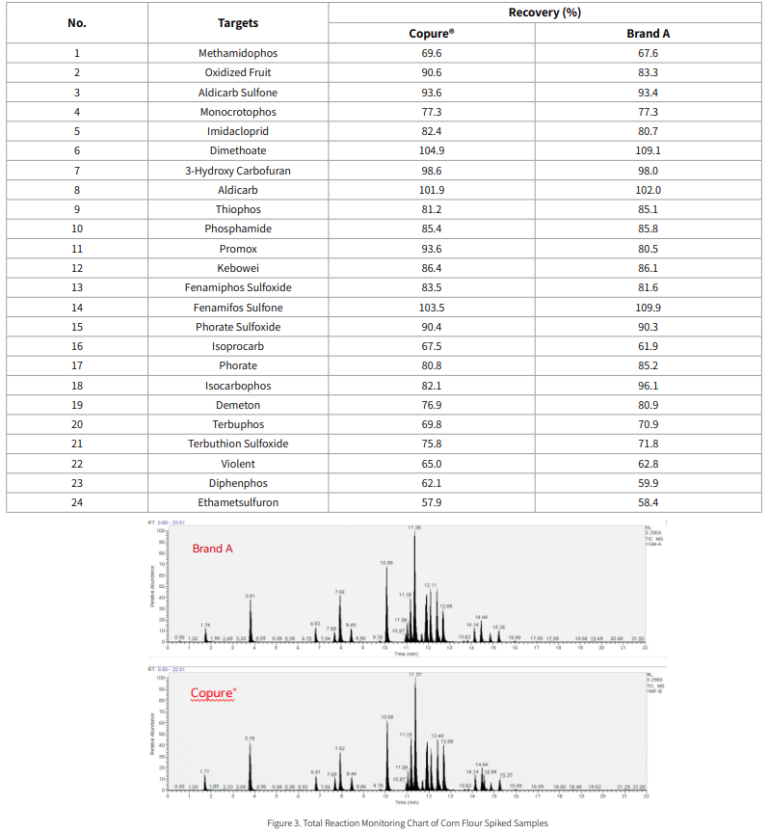Select the 3-Hydroxy Carbofuran cell
The height and width of the screenshot is (834, 768).
[238, 170]
